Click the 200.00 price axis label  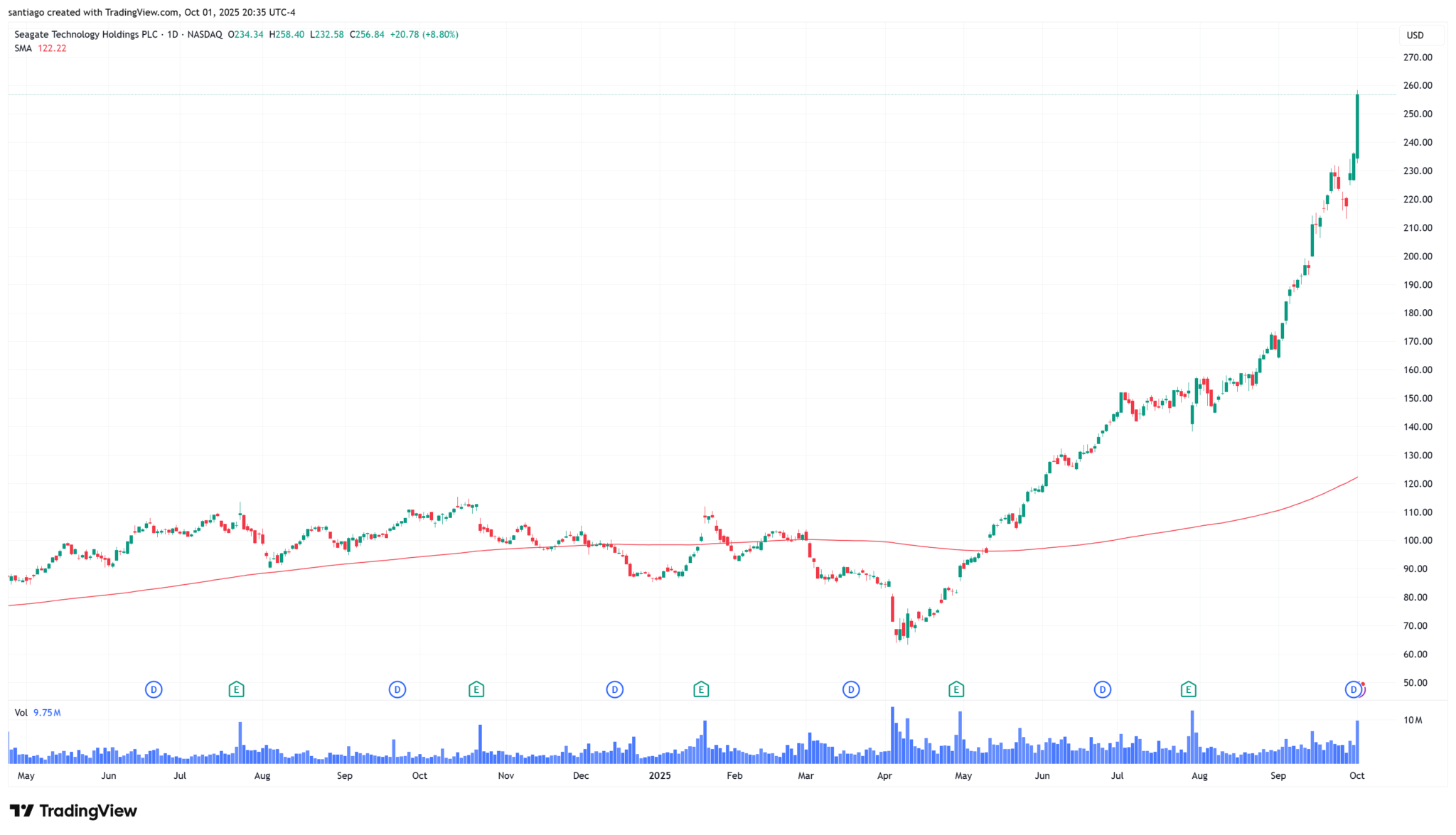click(1417, 257)
